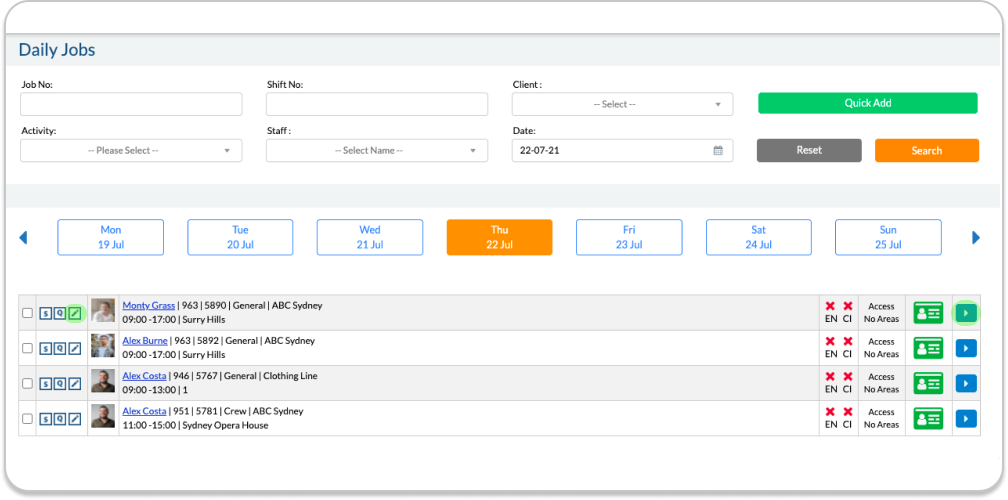Click the Q icon in the Clothing Line row
The height and width of the screenshot is (500, 1008).
pyautogui.click(x=60, y=383)
